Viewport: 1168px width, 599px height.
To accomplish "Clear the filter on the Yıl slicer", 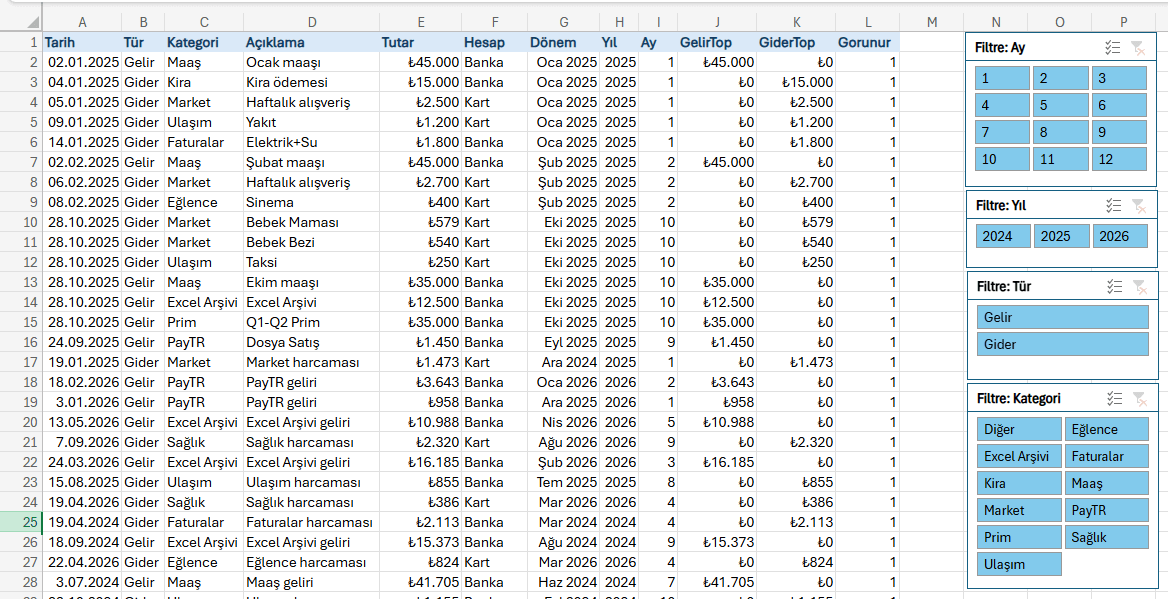I will pyautogui.click(x=1138, y=205).
